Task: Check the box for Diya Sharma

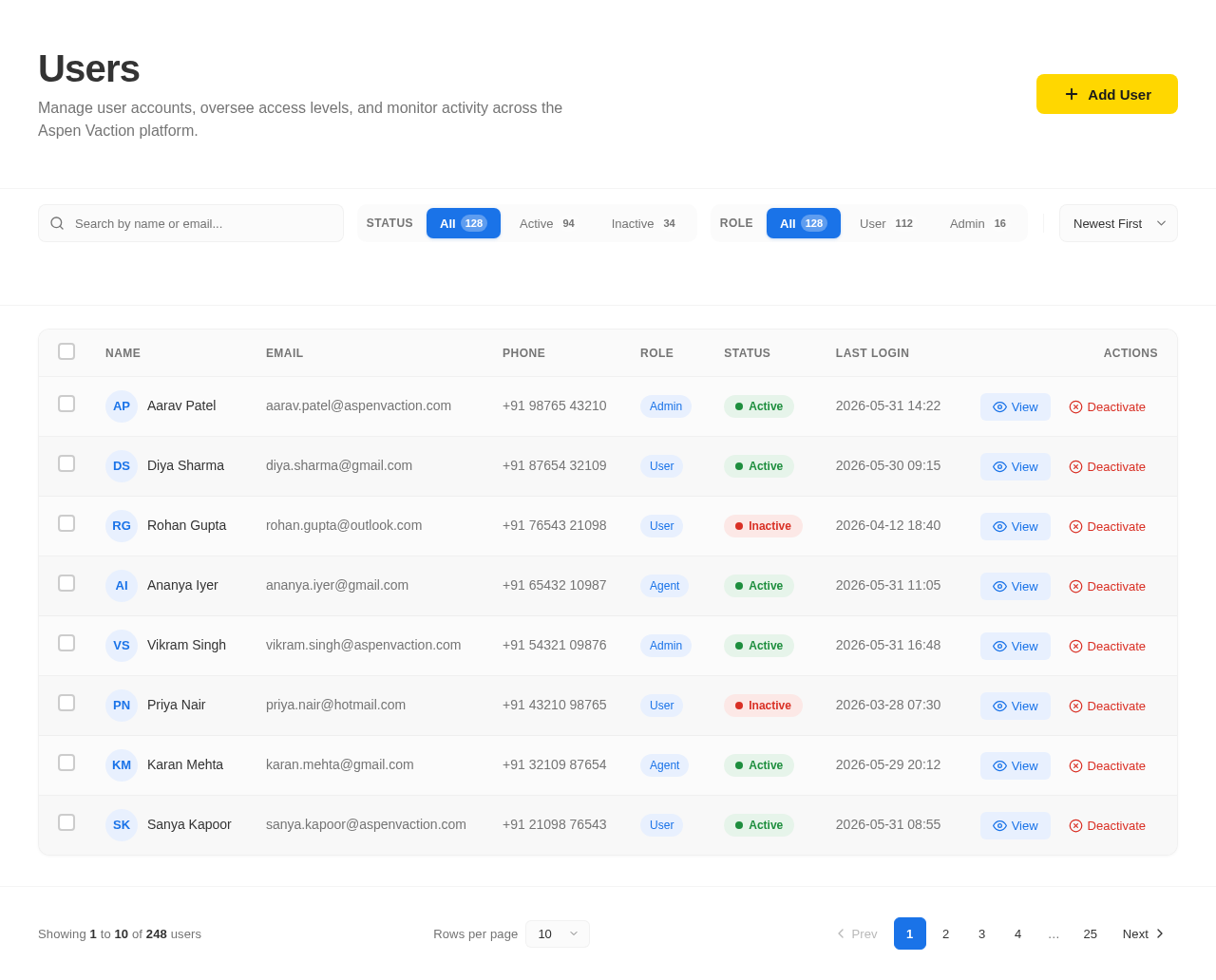Action: (x=66, y=463)
